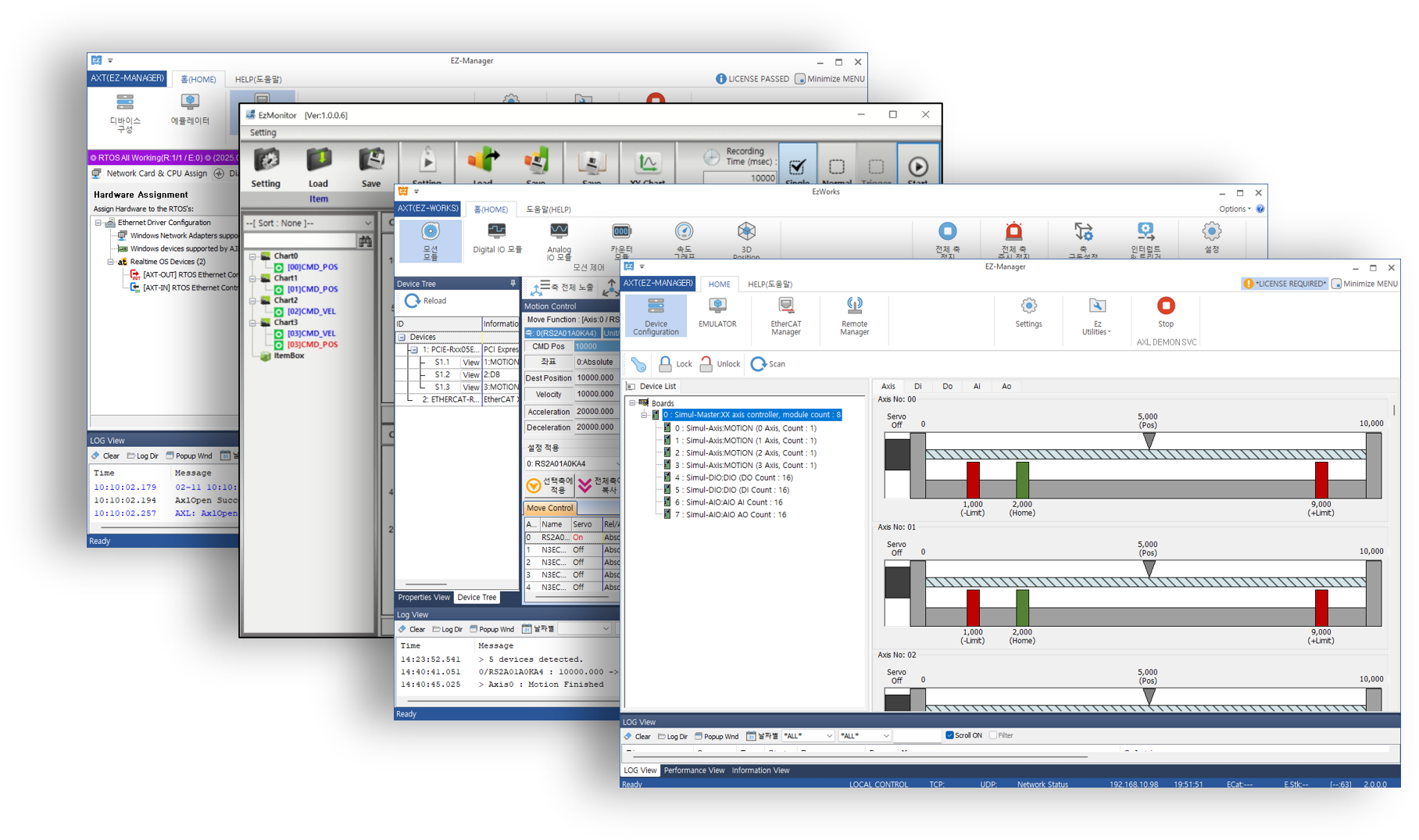Launch the EMULATOR tool
This screenshot has height=840, width=1419.
[717, 313]
